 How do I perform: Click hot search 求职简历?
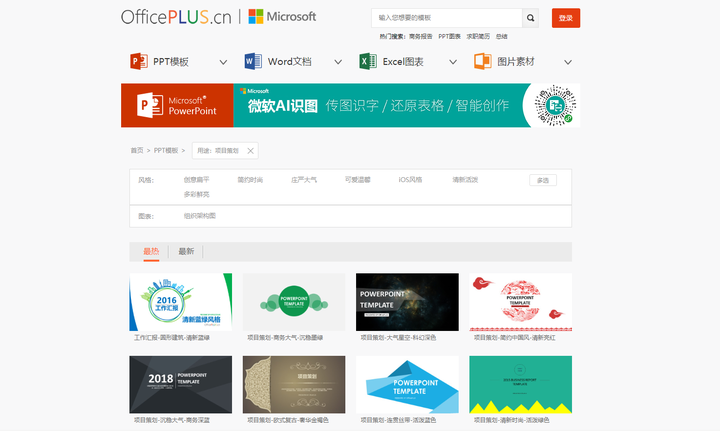(478, 36)
